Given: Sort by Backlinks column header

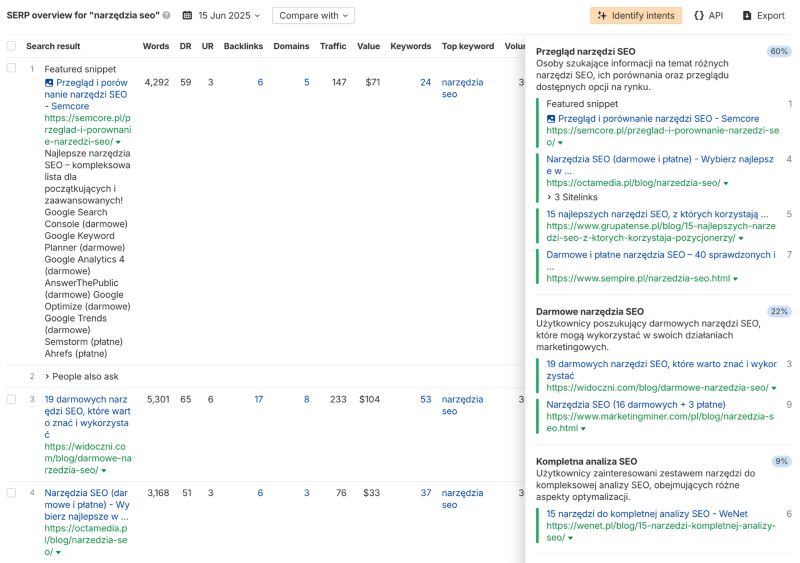Looking at the screenshot, I should [243, 46].
